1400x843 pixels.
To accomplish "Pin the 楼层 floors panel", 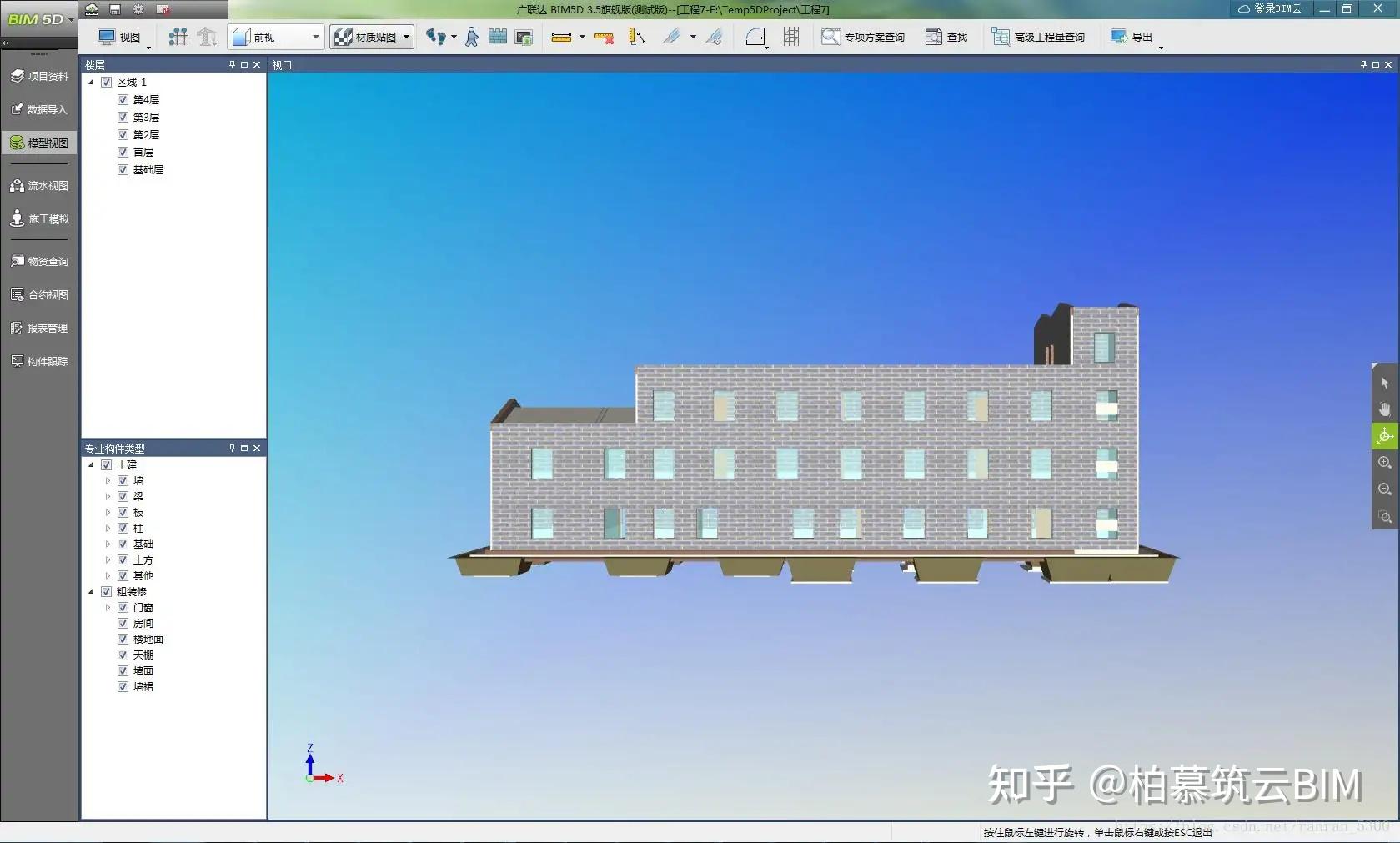I will click(231, 64).
